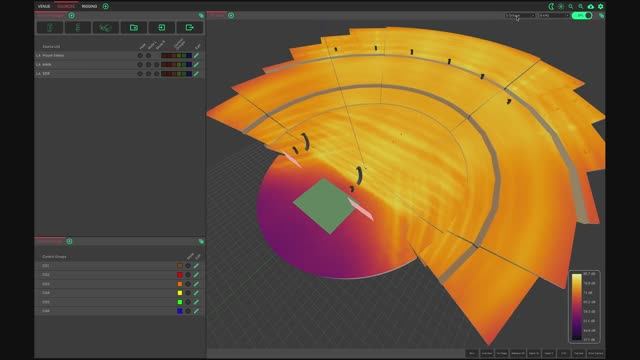Viewport: 640px width, 360px height.
Task: Click the folder icon button in the sources toolbar
Action: (x=134, y=27)
